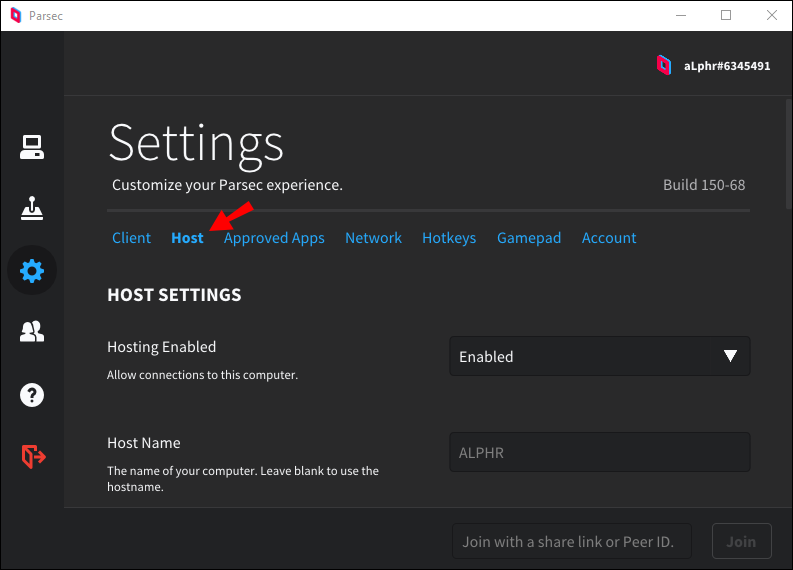The height and width of the screenshot is (570, 793).
Task: Open the Network settings tab
Action: [373, 238]
